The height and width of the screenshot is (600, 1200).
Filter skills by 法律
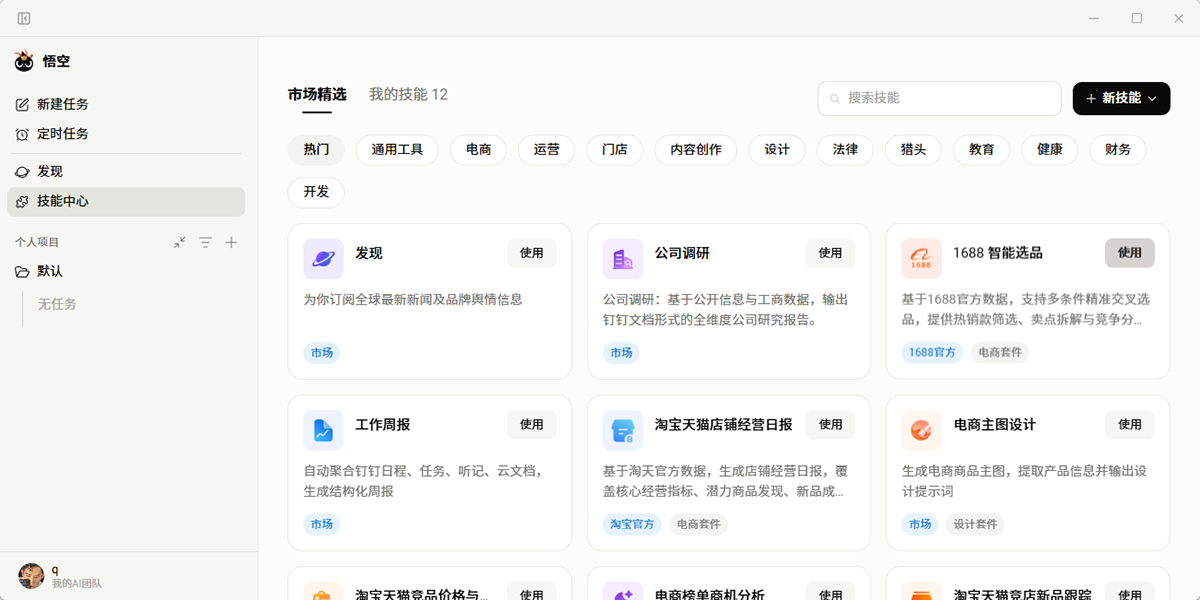pyautogui.click(x=845, y=150)
